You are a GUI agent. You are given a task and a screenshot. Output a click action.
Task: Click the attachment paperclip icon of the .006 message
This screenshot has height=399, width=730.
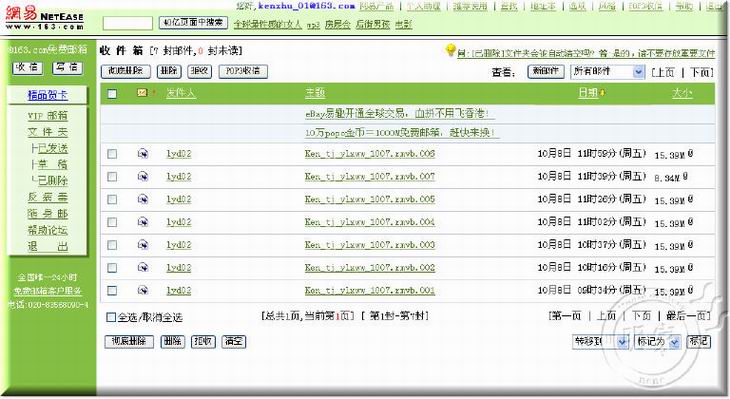click(x=690, y=154)
